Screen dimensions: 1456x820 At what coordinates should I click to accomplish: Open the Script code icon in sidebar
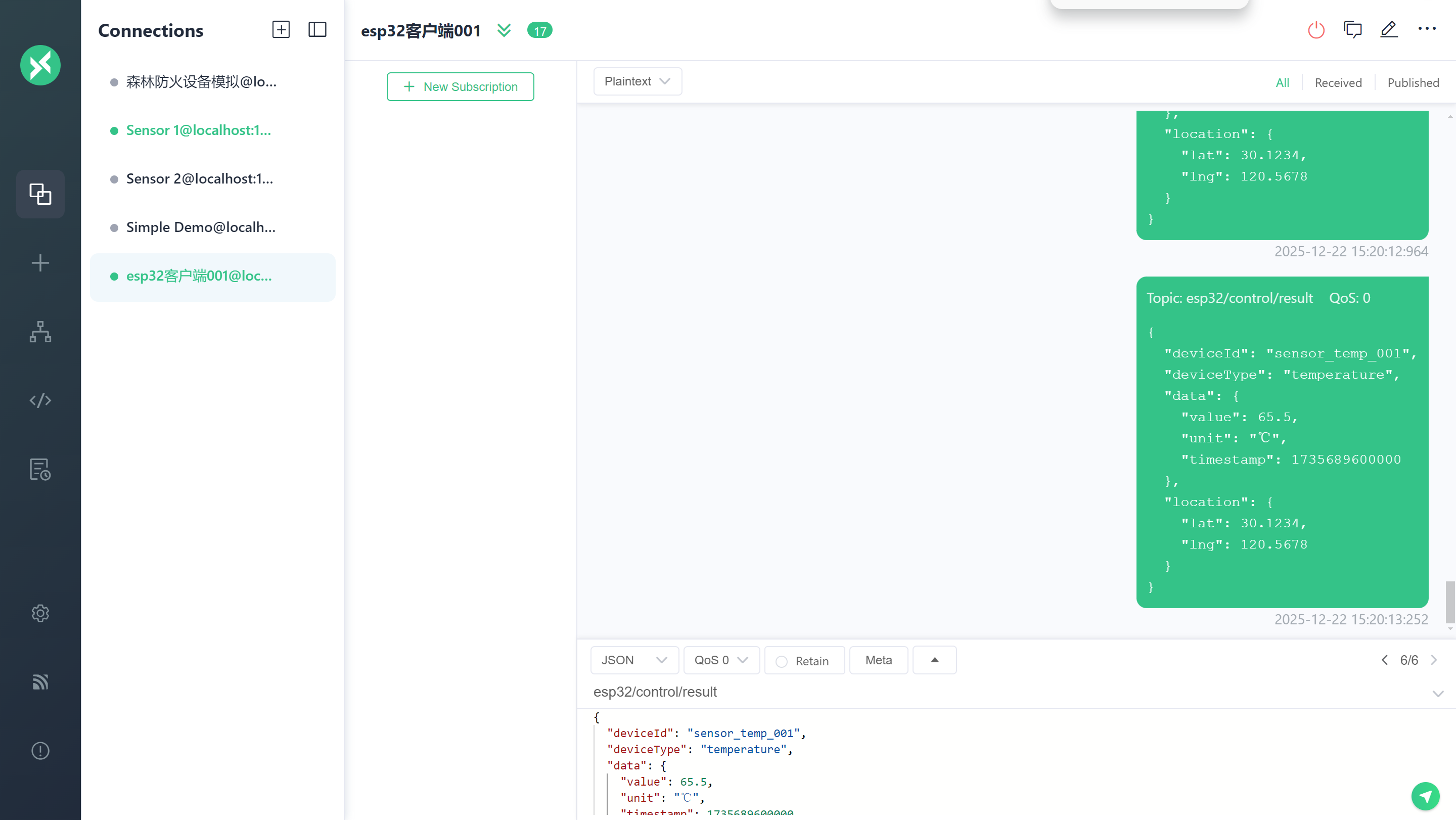point(40,401)
